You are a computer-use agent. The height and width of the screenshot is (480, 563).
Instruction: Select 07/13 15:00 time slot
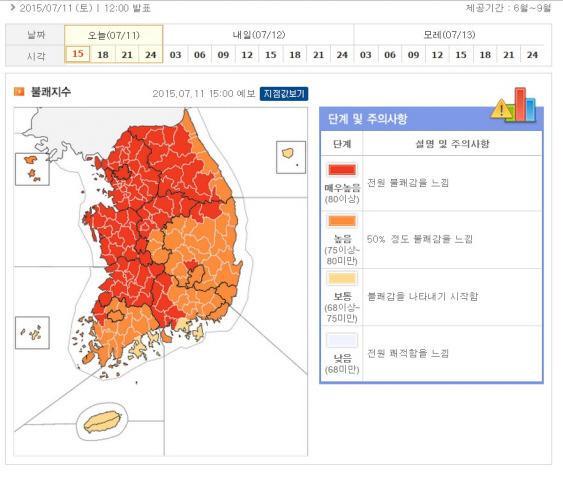point(461,55)
